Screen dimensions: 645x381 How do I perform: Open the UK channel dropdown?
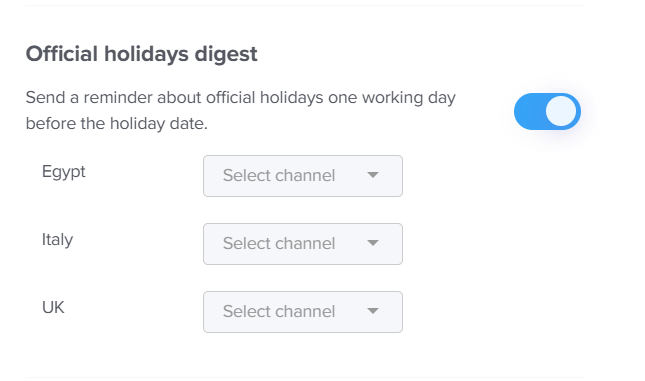click(x=303, y=312)
